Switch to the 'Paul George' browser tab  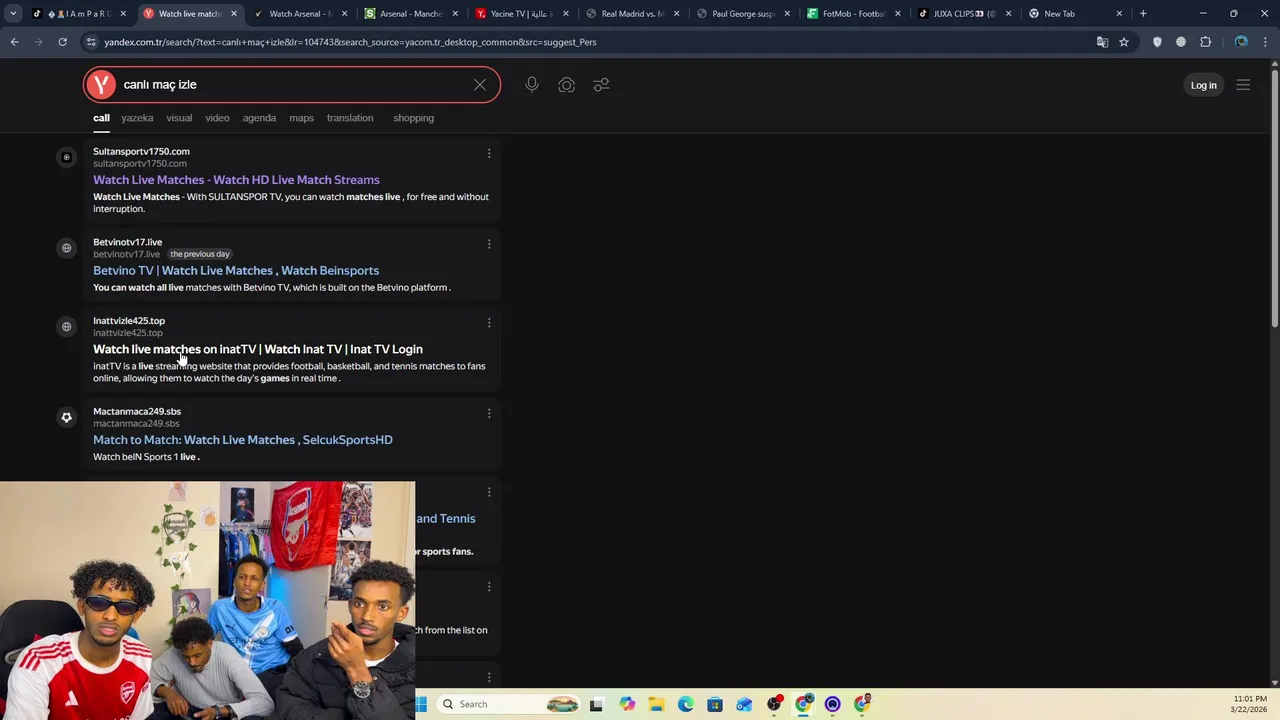[741, 14]
